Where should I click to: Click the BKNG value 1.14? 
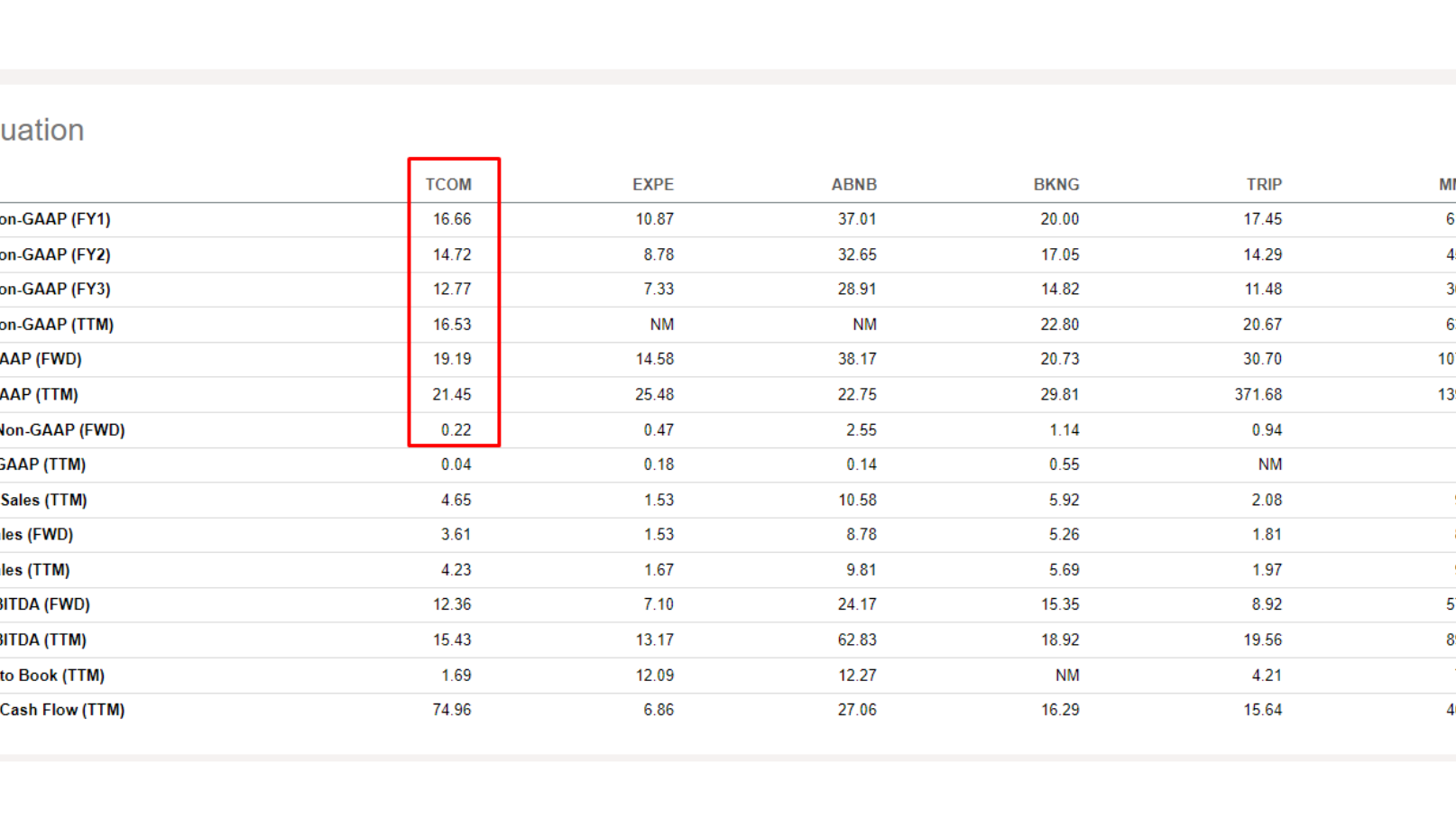[1064, 430]
